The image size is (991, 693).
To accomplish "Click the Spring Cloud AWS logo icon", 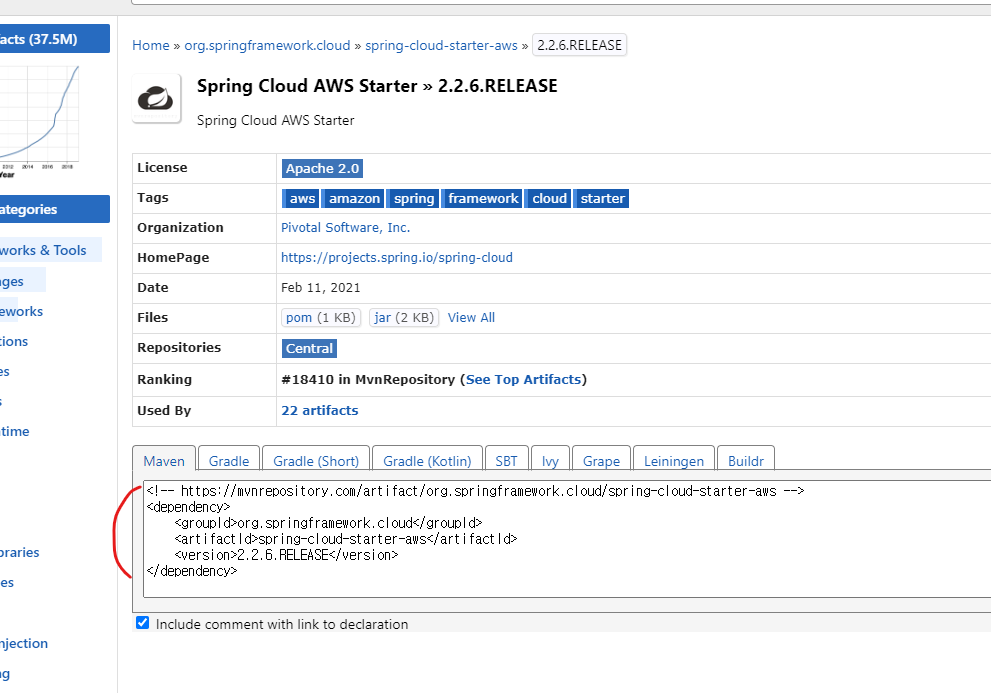I will click(156, 98).
